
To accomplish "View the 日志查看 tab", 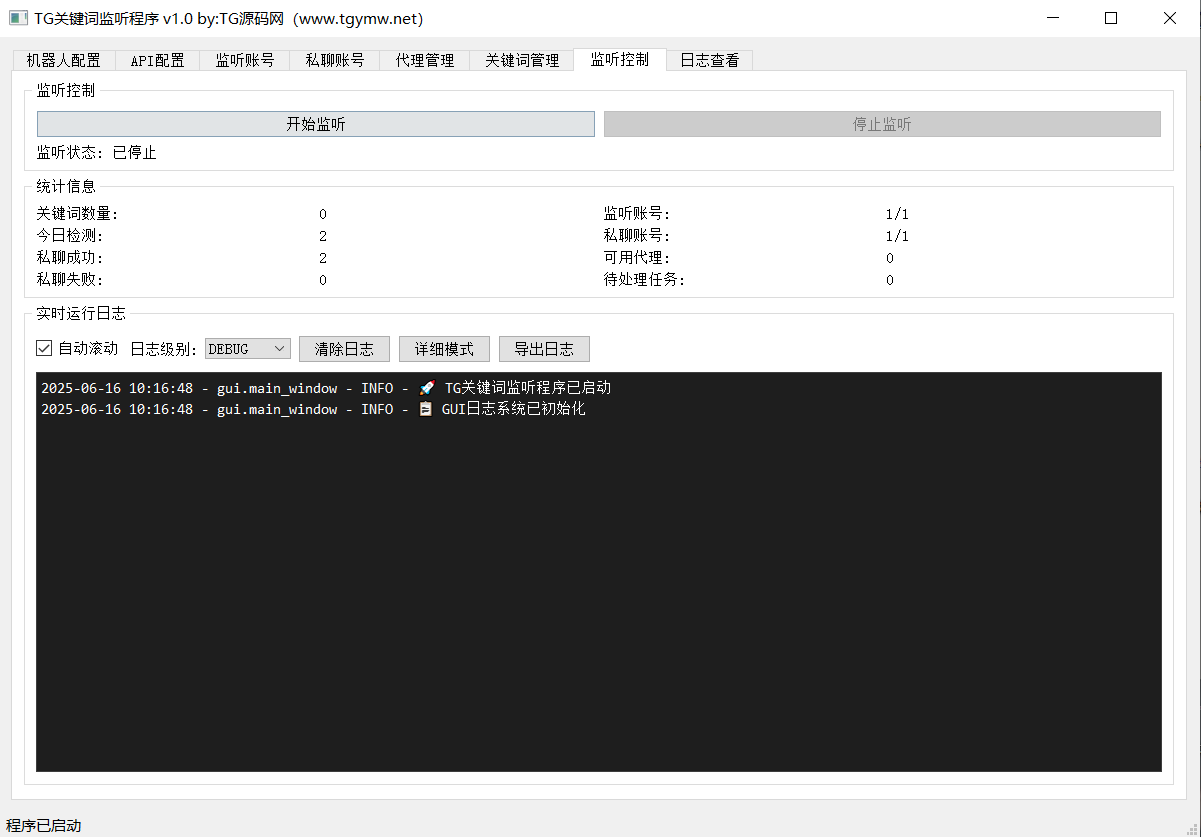I will tap(710, 61).
